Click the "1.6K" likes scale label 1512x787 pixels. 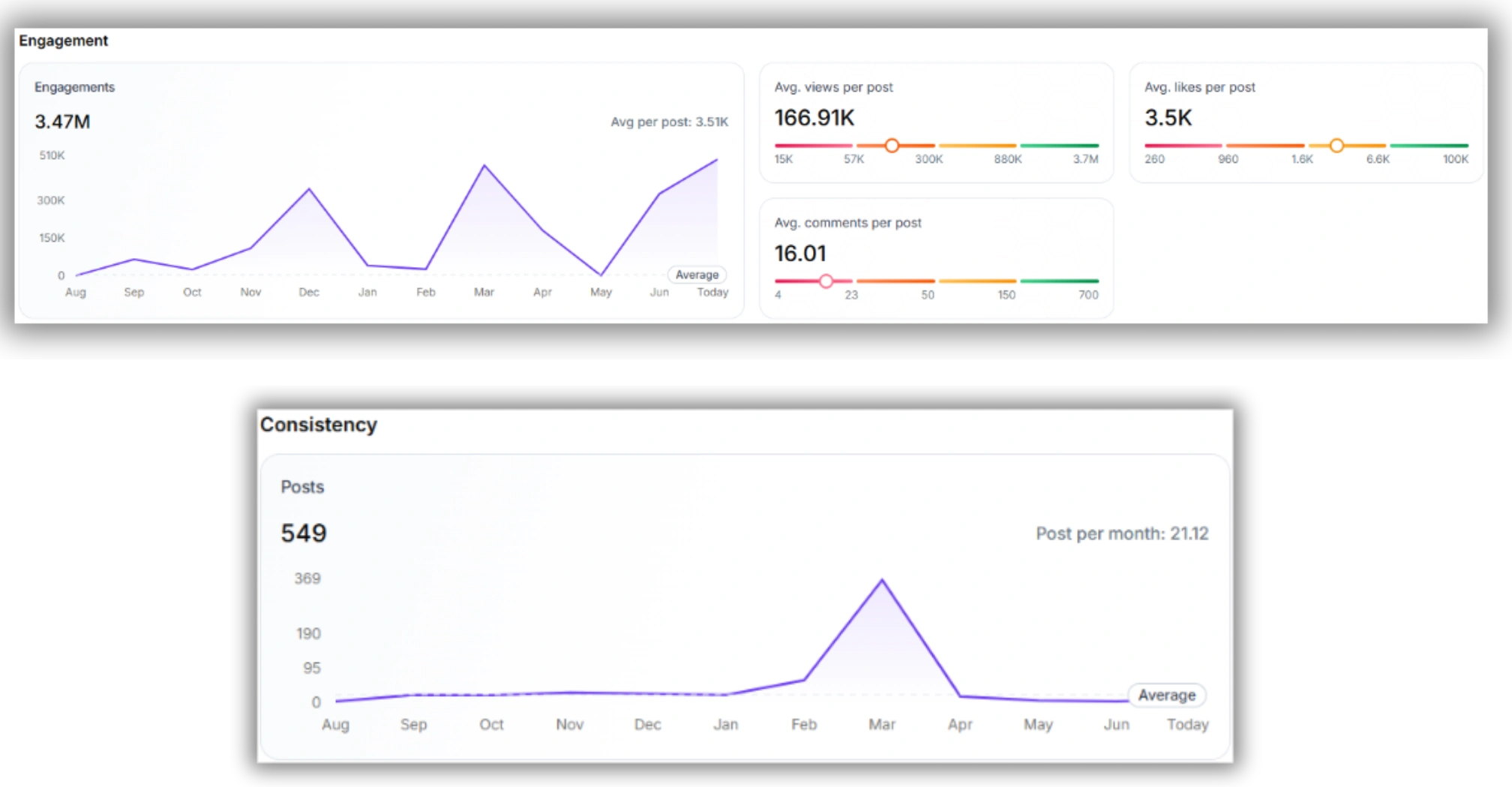pyautogui.click(x=1302, y=159)
